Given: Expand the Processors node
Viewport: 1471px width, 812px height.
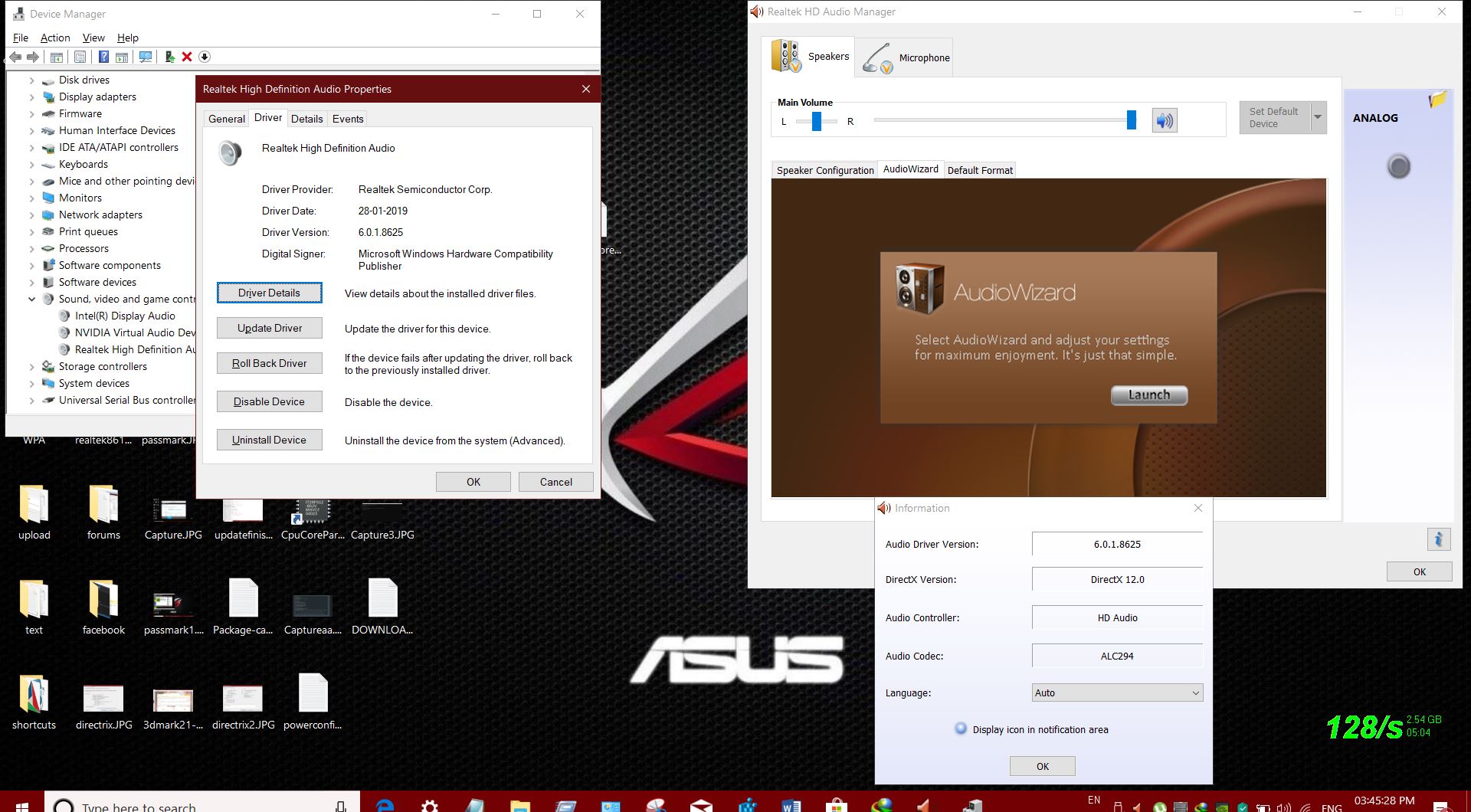Looking at the screenshot, I should 31,248.
